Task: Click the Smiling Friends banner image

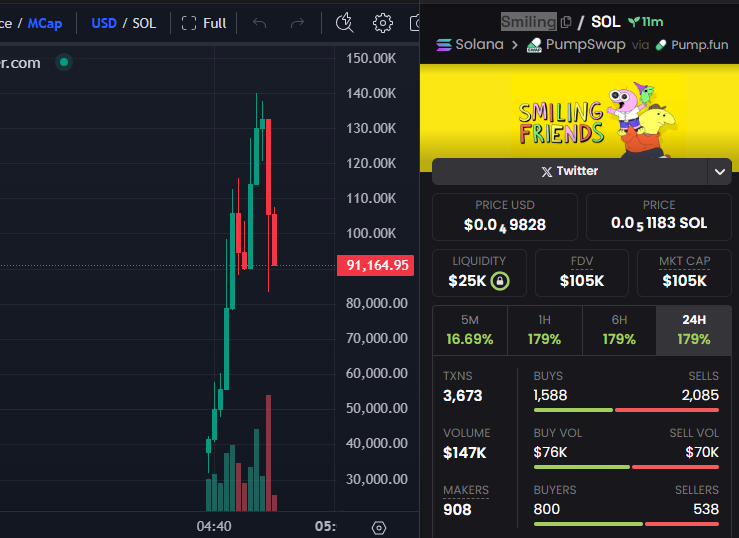Action: click(x=579, y=112)
